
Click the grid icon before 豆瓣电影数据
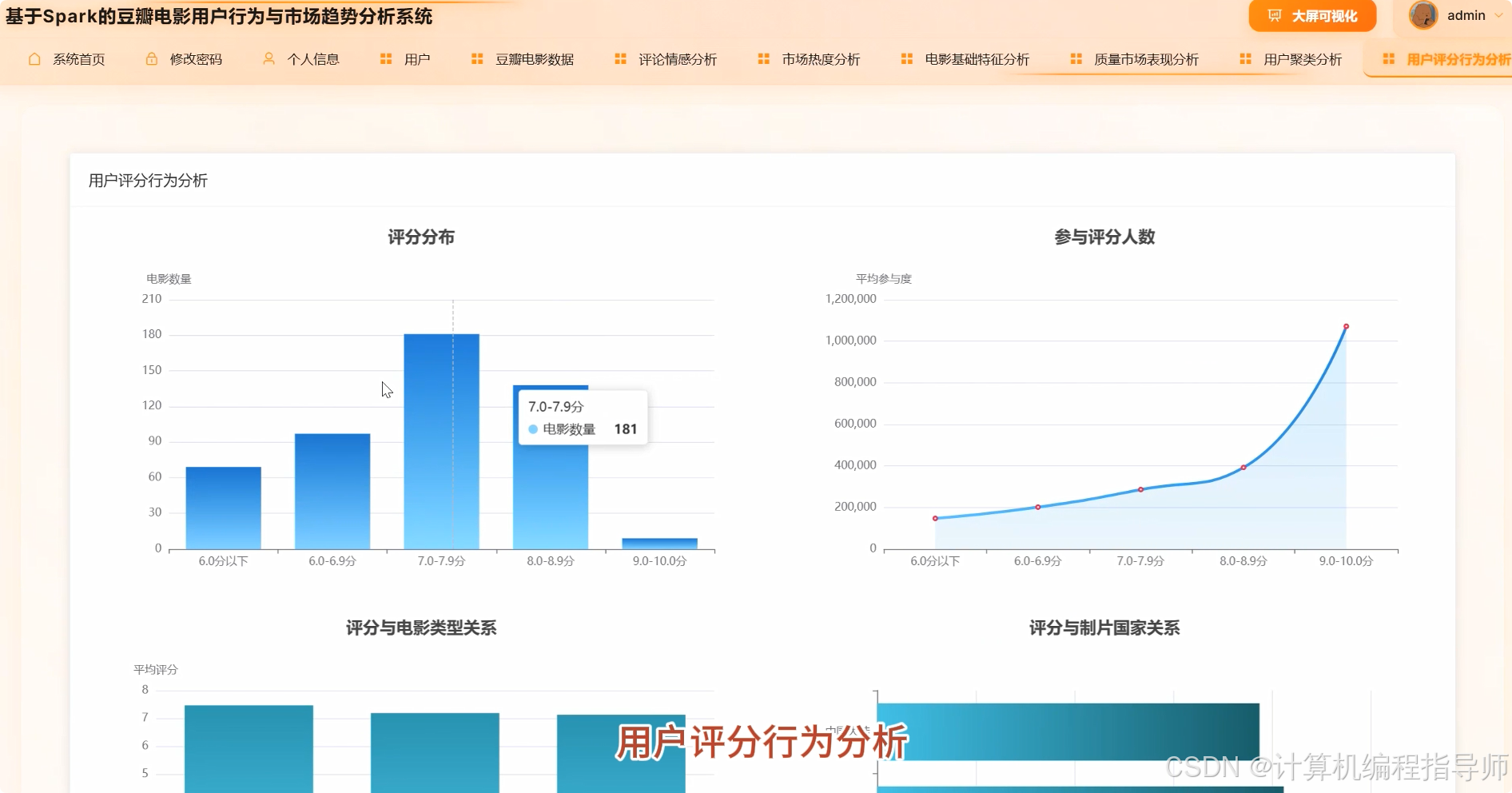[x=476, y=58]
